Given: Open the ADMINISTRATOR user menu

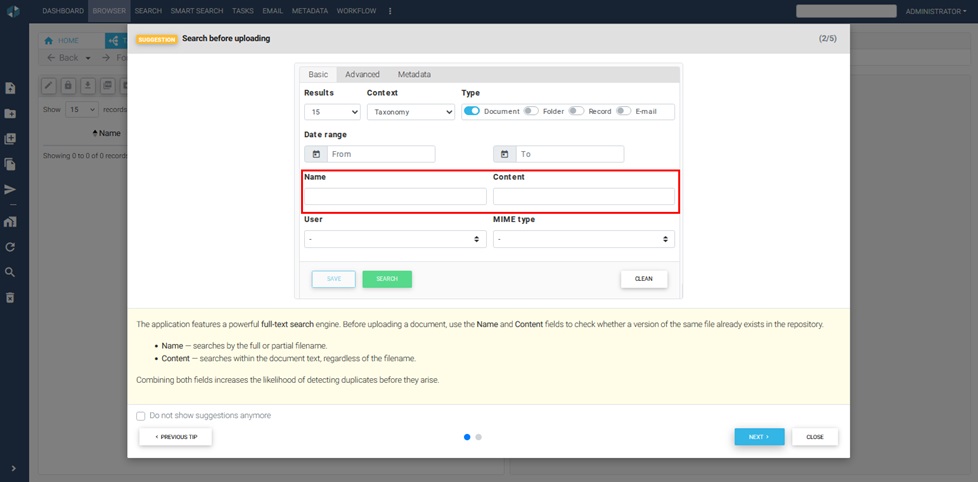Looking at the screenshot, I should 936,11.
